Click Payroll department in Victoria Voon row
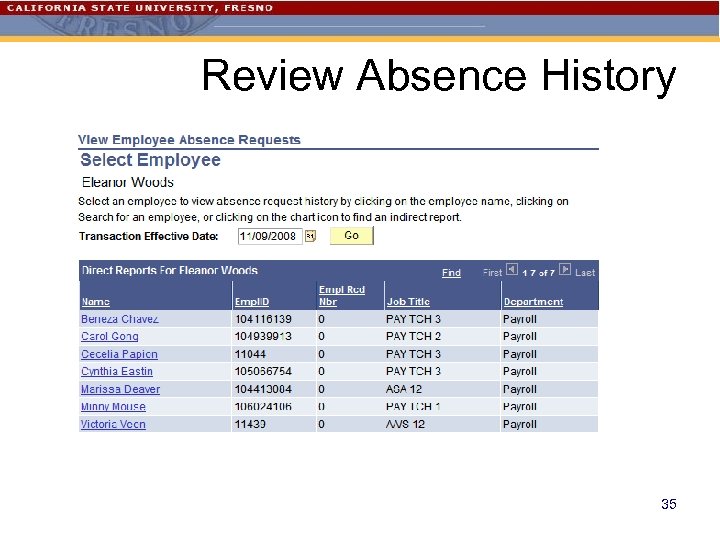This screenshot has height=540, width=720. 520,424
